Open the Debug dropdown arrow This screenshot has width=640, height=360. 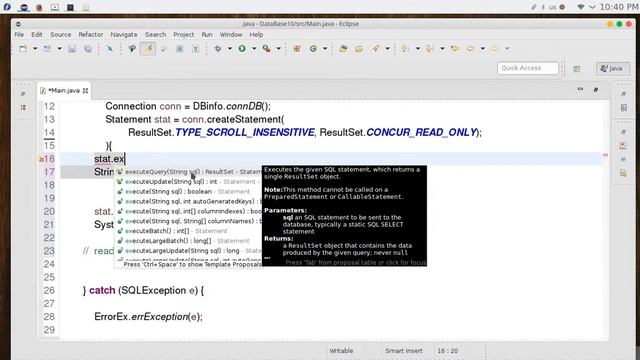229,49
